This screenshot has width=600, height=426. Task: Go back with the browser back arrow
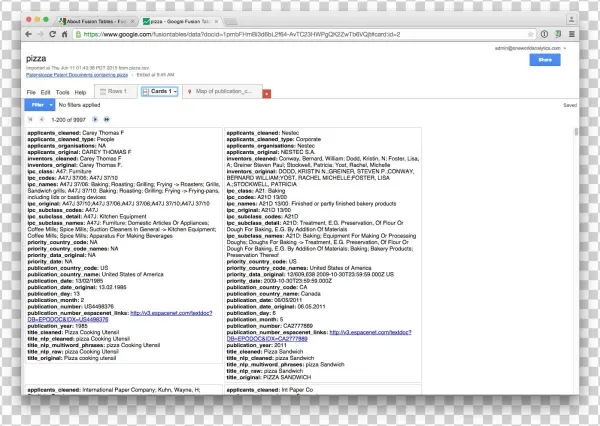(29, 34)
